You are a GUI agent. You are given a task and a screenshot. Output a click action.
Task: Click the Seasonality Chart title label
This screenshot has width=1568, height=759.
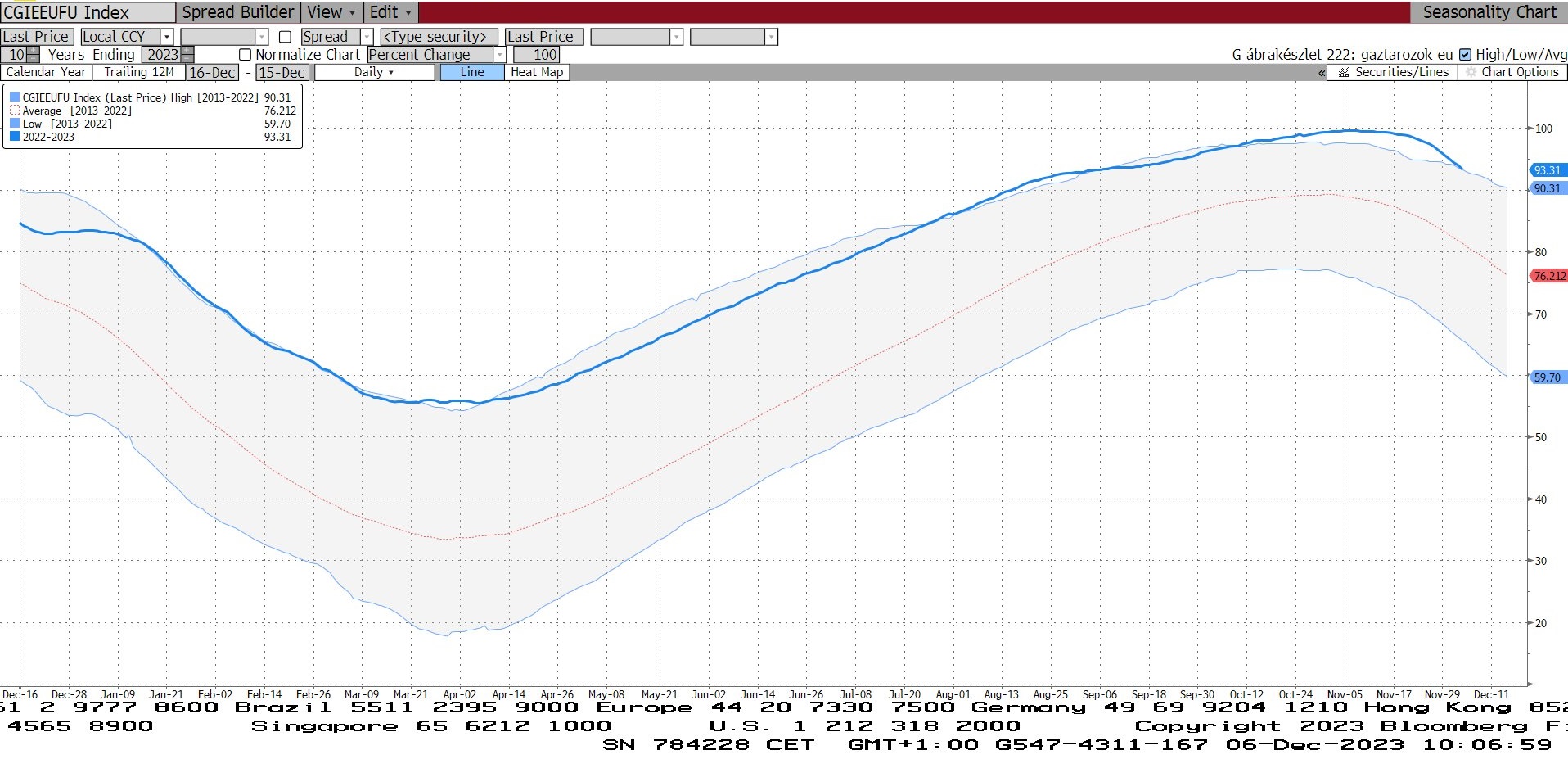(1489, 12)
